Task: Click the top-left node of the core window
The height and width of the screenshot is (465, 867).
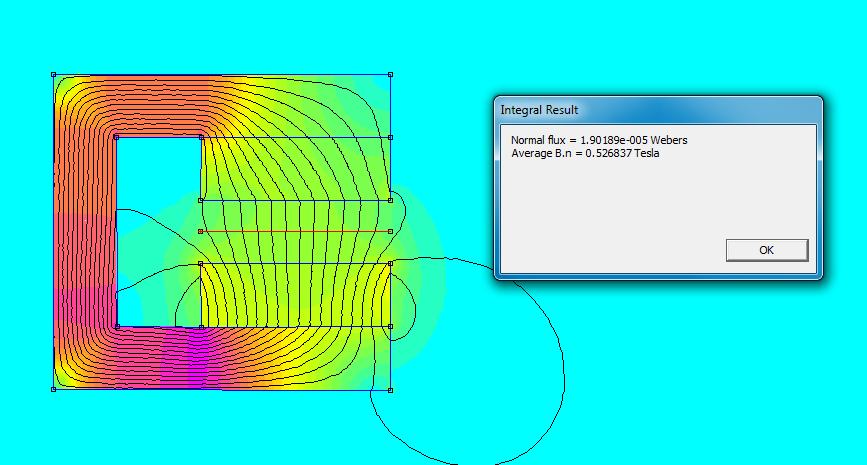Action: [x=117, y=137]
